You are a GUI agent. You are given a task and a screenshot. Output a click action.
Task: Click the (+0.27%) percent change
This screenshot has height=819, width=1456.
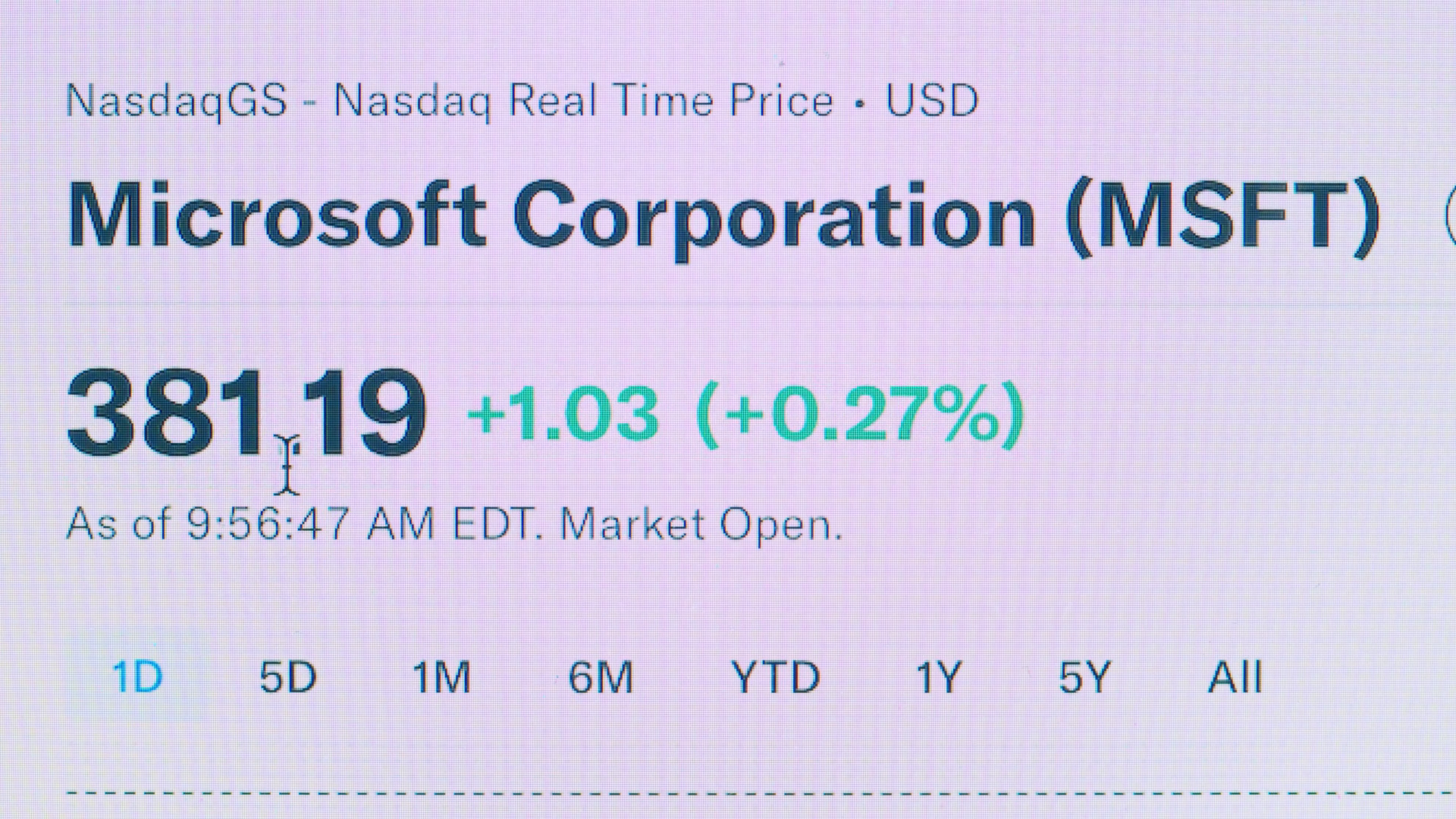pyautogui.click(x=860, y=415)
